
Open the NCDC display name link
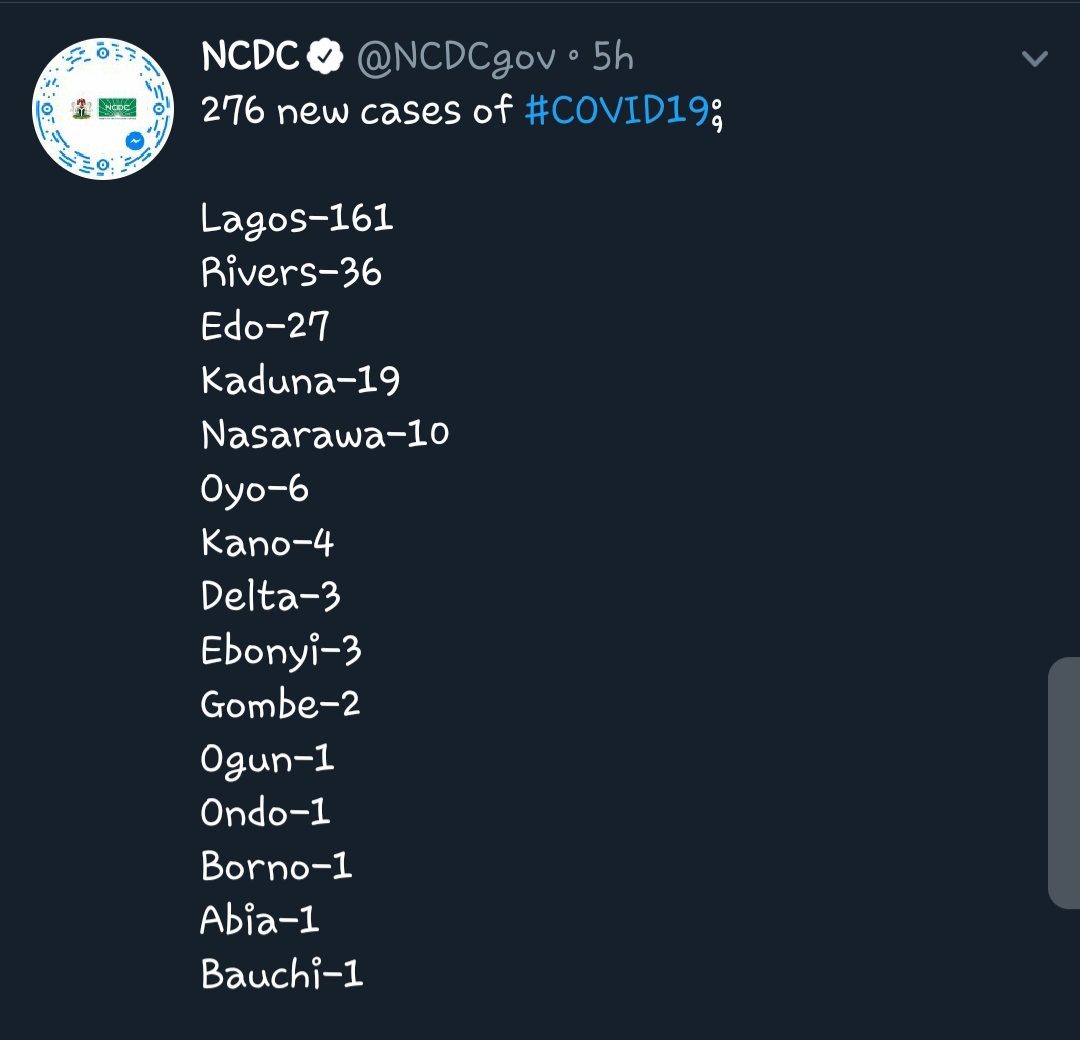(x=250, y=56)
